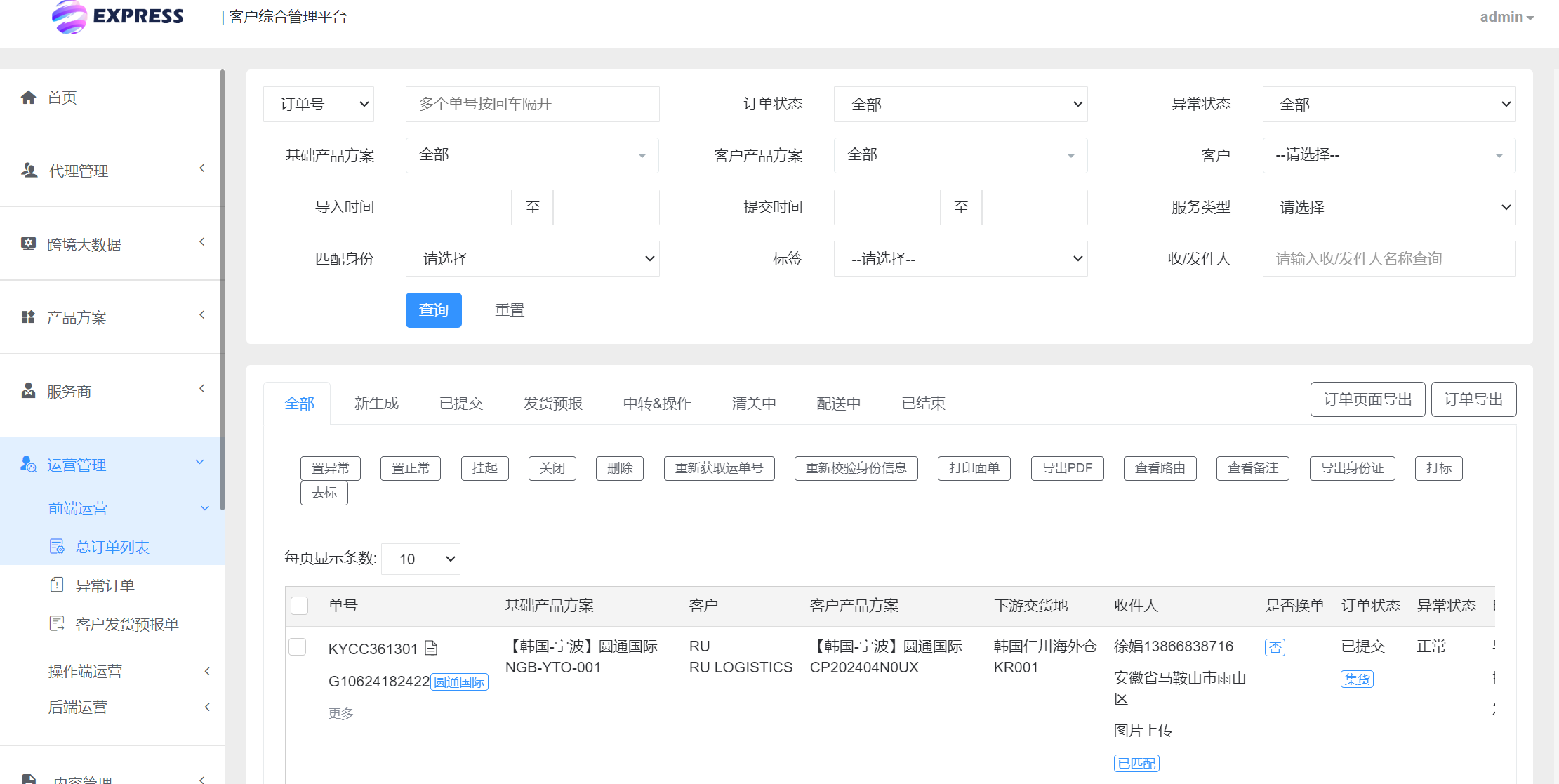Click the 关闭 order button
The height and width of the screenshot is (784, 1559).
[x=552, y=468]
